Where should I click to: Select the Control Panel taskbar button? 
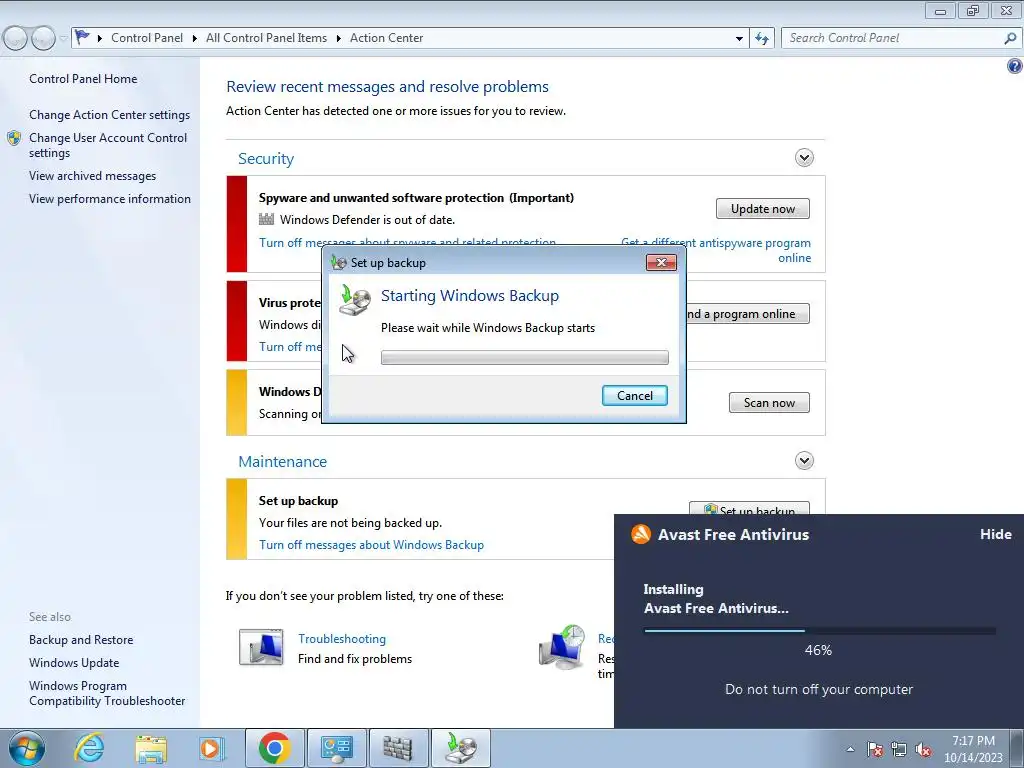[336, 748]
